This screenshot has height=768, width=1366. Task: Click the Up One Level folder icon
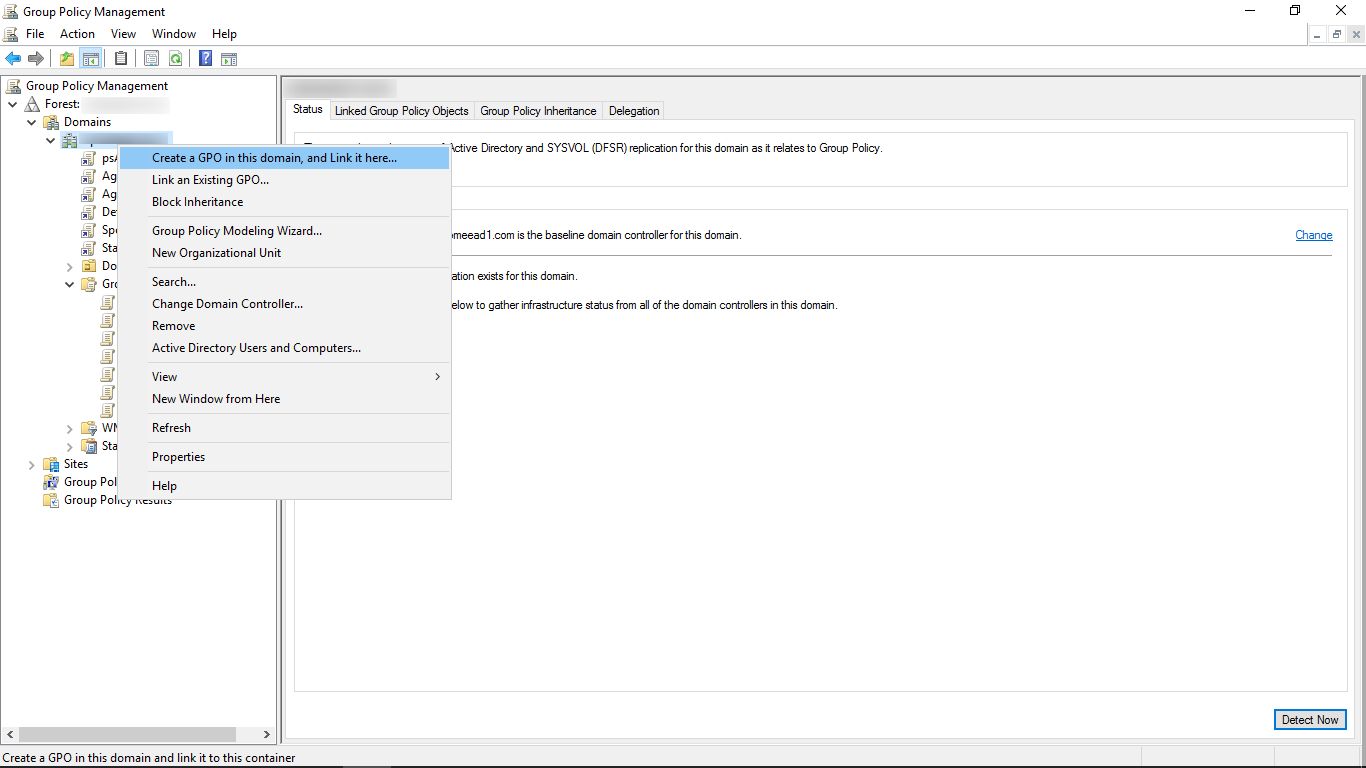tap(67, 58)
